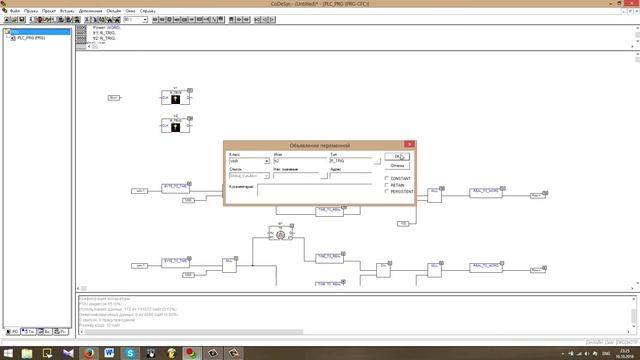Open the Онлайн menu

click(113, 11)
